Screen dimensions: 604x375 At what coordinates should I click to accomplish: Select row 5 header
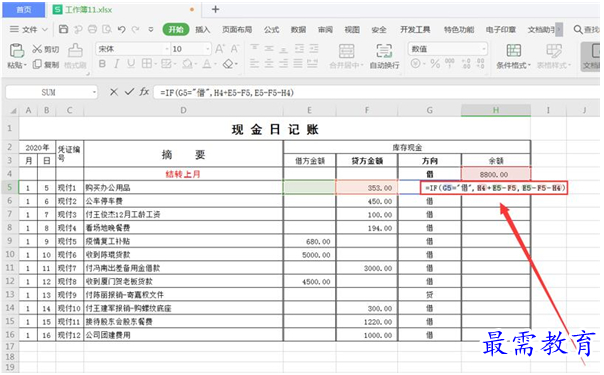click(10, 188)
